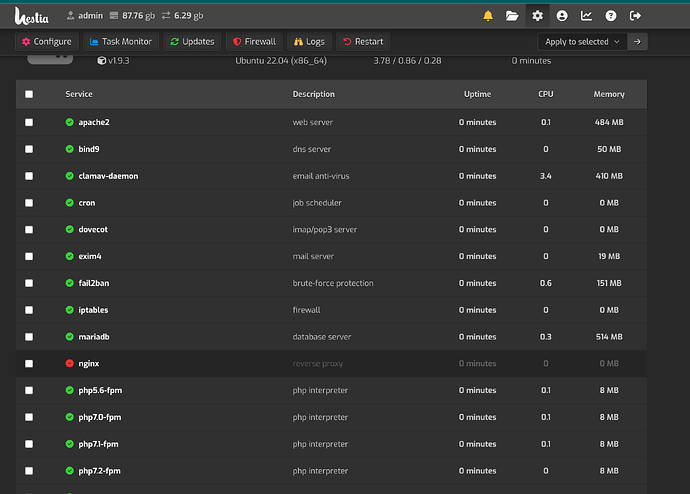Check the bind9 service checkbox
This screenshot has width=690, height=494.
(29, 149)
